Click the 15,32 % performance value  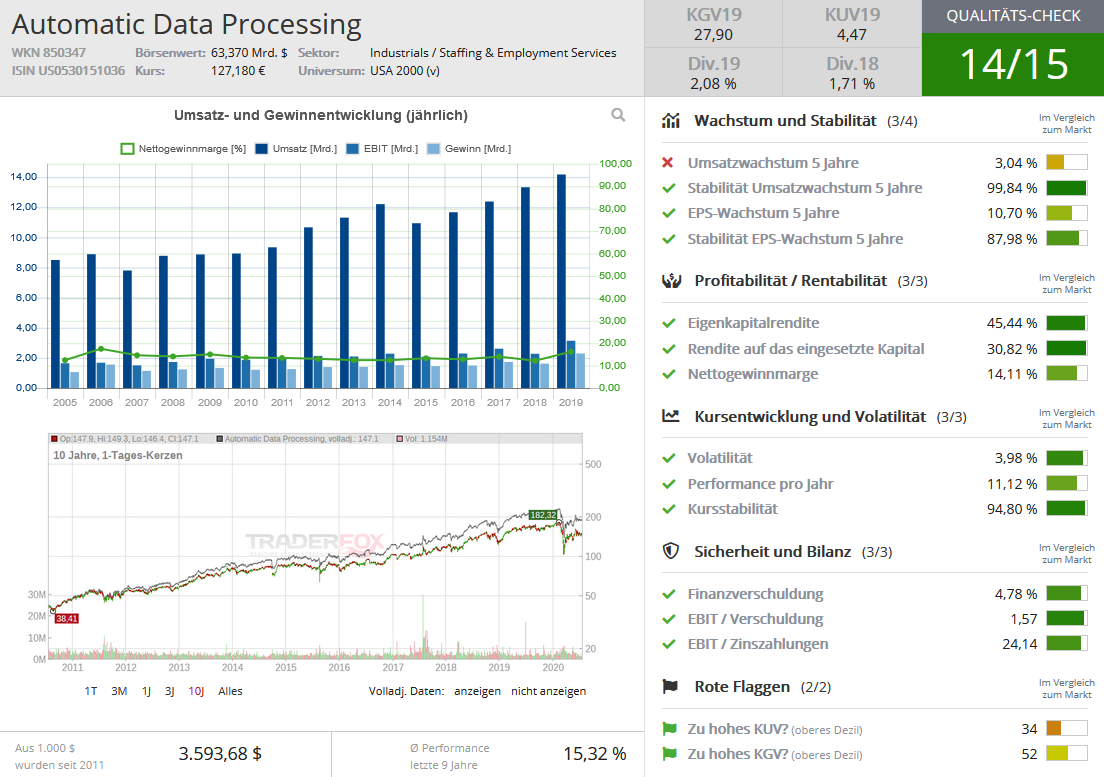(595, 754)
